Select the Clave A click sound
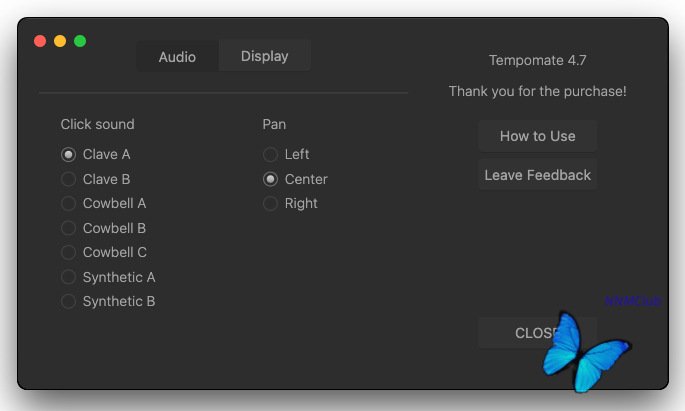 coord(69,155)
